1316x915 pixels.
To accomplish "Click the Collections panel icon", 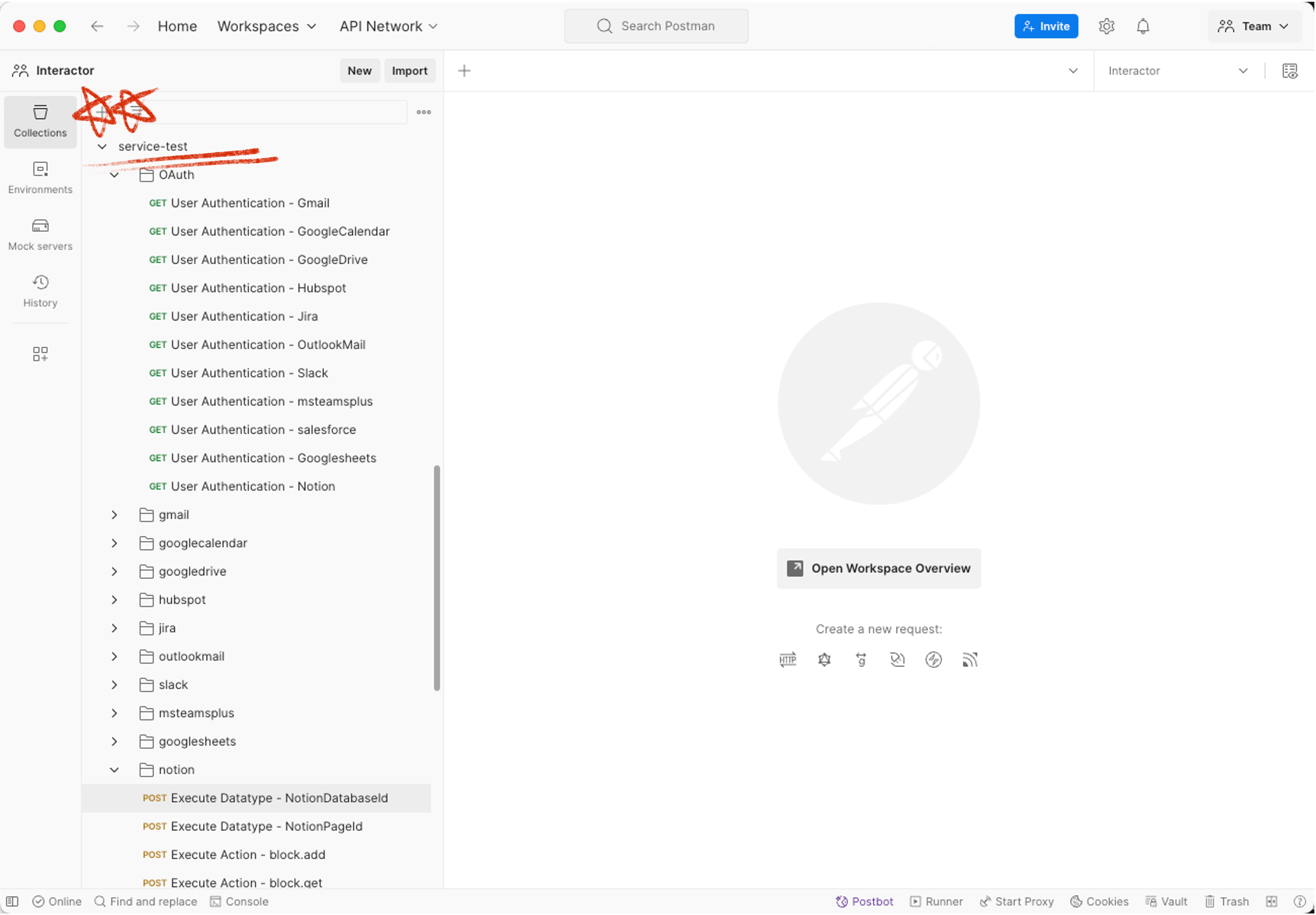I will click(x=40, y=120).
